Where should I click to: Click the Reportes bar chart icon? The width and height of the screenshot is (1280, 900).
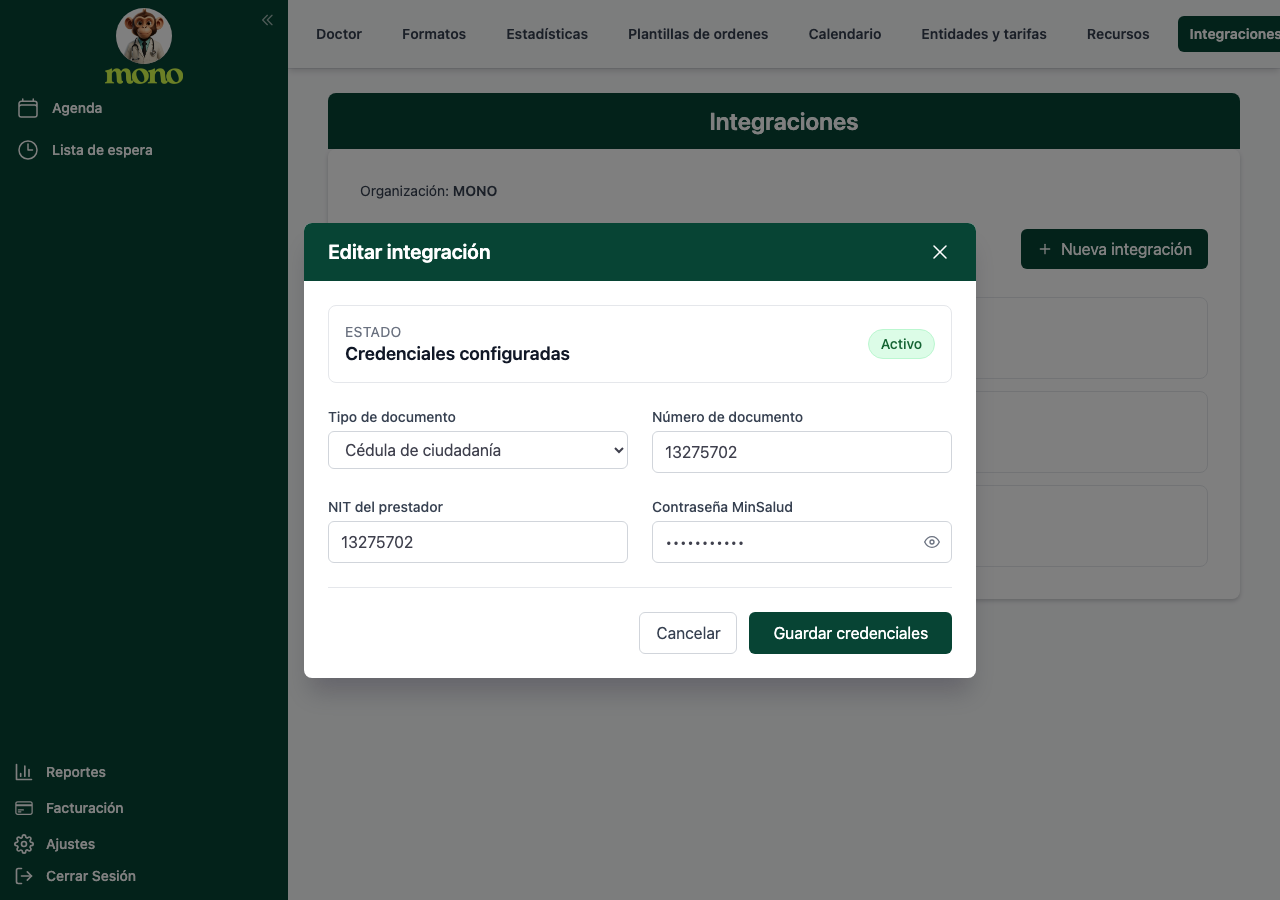click(x=24, y=772)
